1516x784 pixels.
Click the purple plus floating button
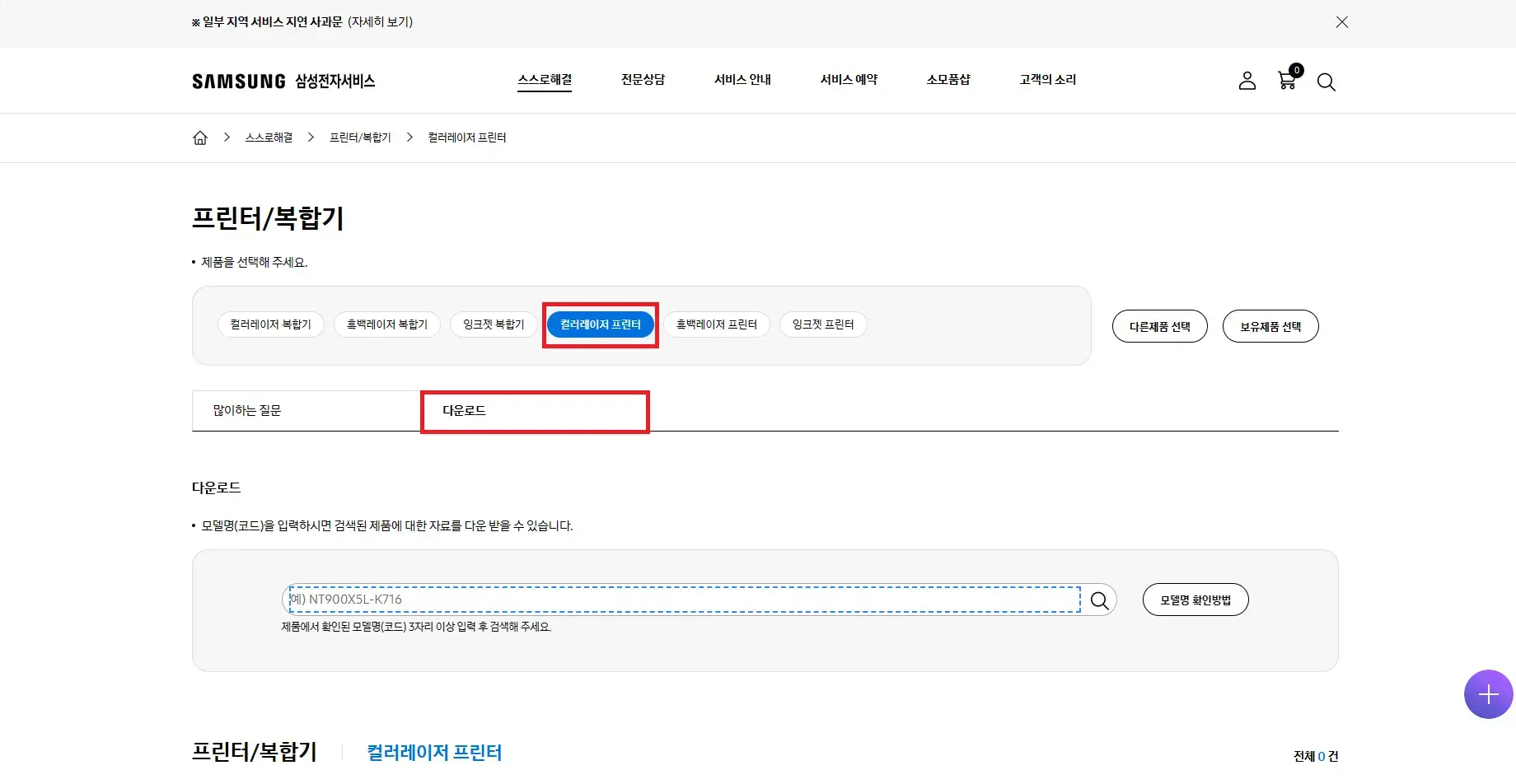click(1488, 693)
